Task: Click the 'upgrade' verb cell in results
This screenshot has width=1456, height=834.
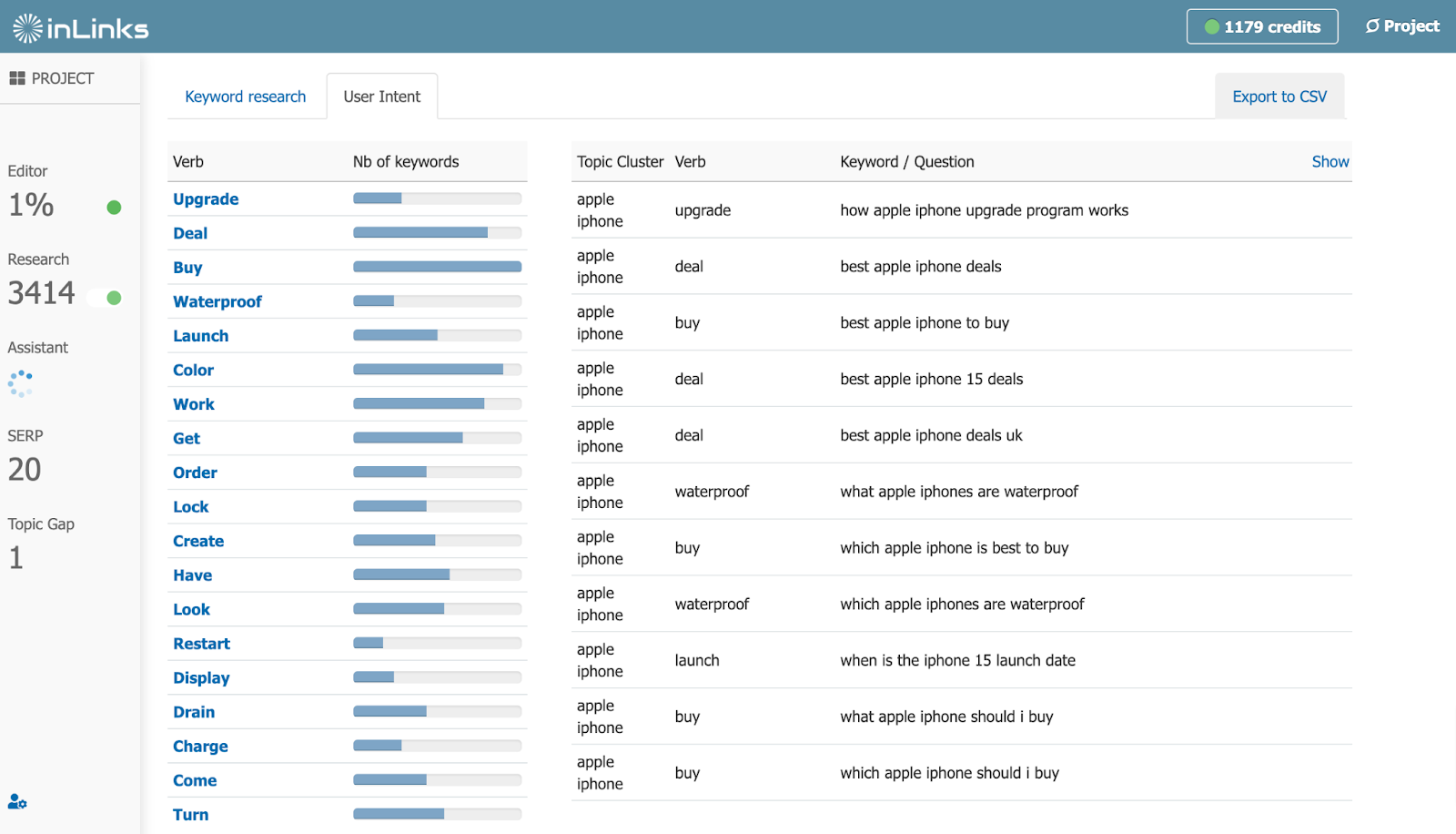Action: coord(703,210)
